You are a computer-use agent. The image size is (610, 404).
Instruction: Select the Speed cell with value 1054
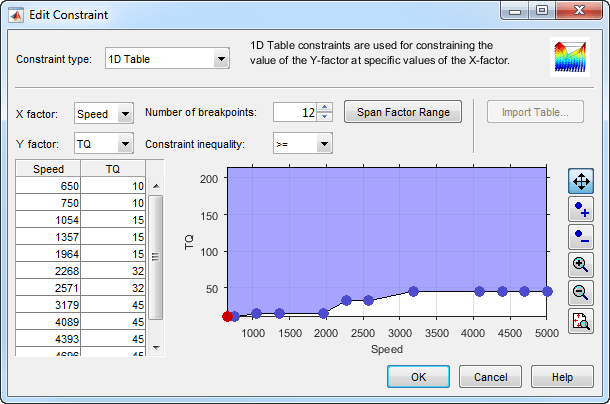tap(48, 220)
